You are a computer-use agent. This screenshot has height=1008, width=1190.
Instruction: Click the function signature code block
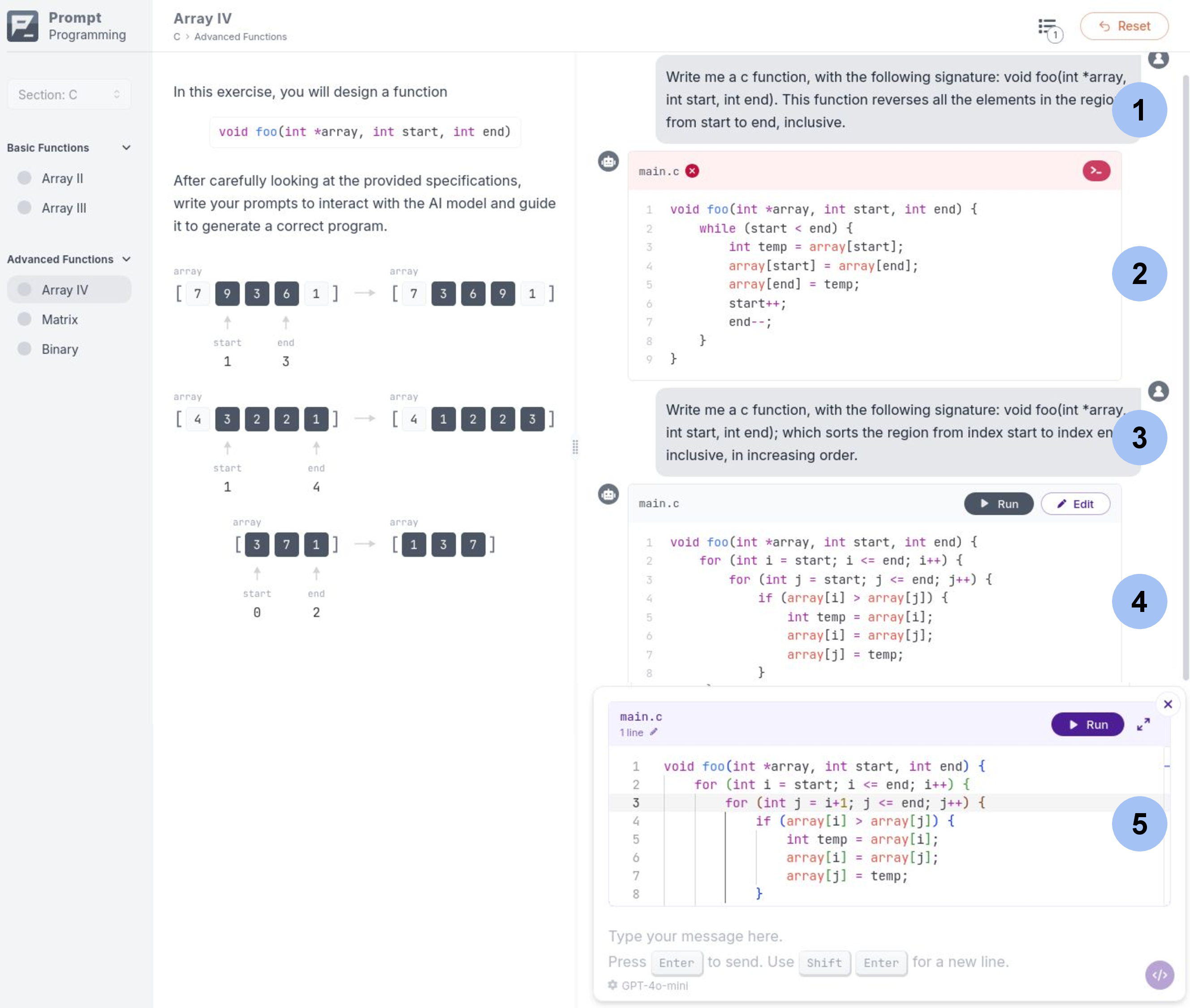tap(365, 132)
